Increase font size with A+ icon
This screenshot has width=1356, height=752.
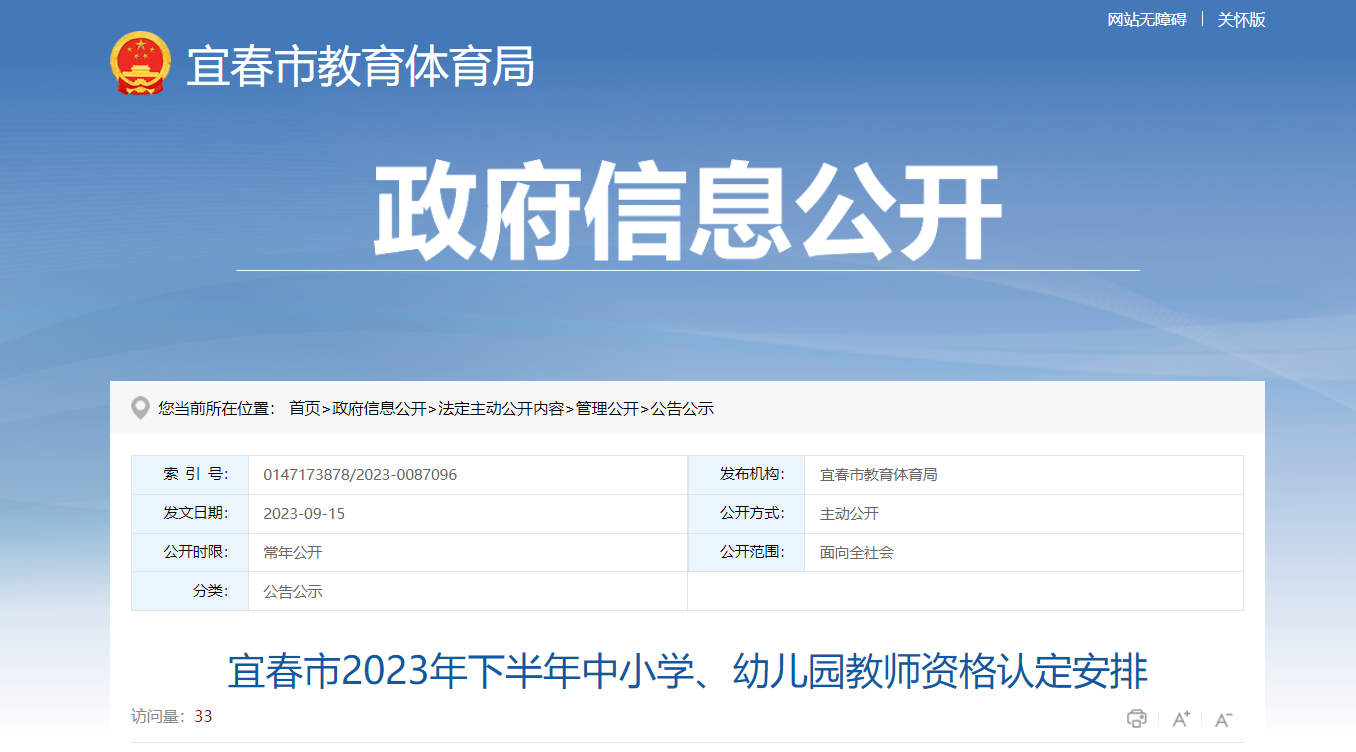click(1181, 718)
